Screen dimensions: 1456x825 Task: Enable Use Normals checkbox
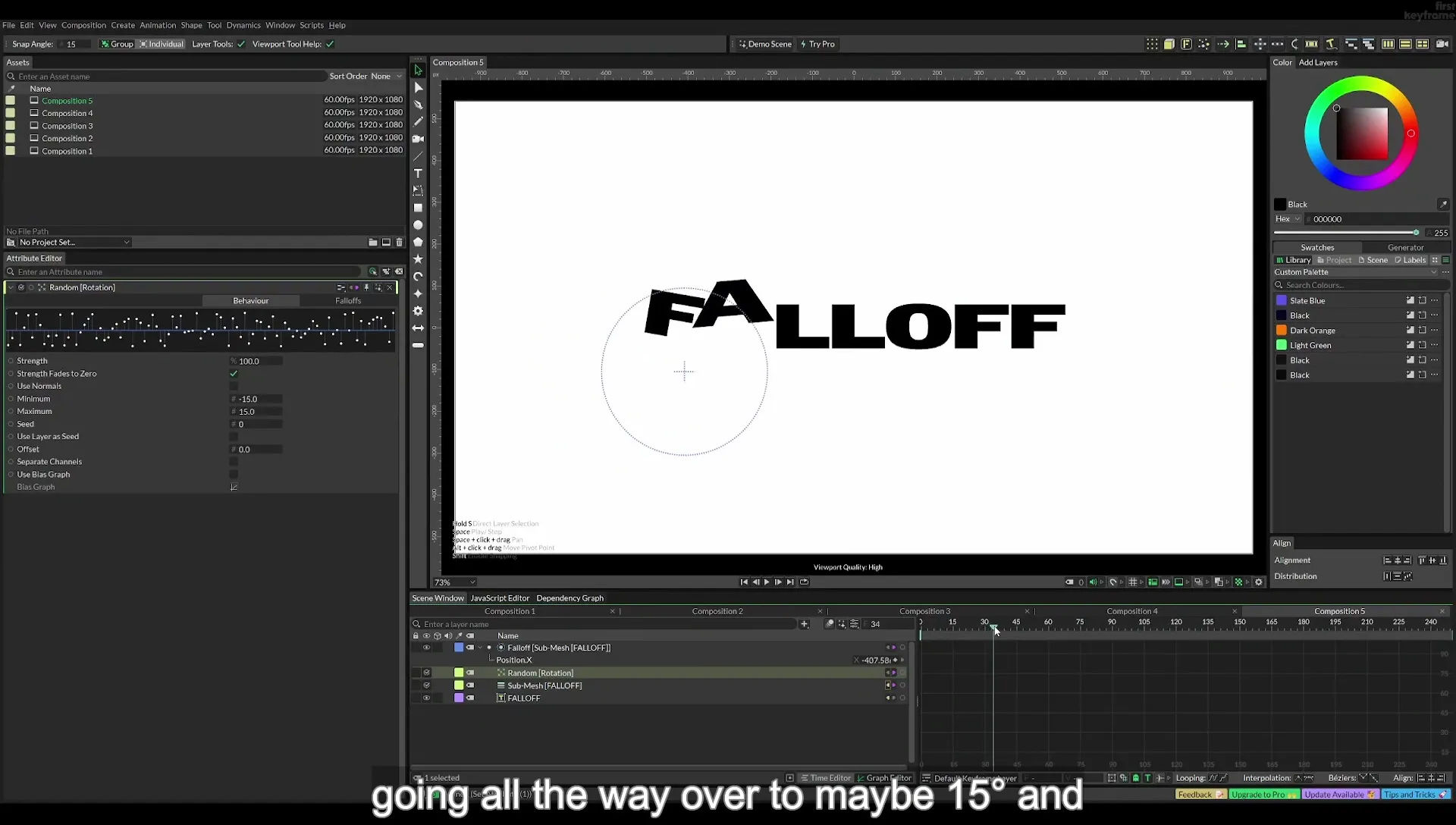click(x=234, y=386)
